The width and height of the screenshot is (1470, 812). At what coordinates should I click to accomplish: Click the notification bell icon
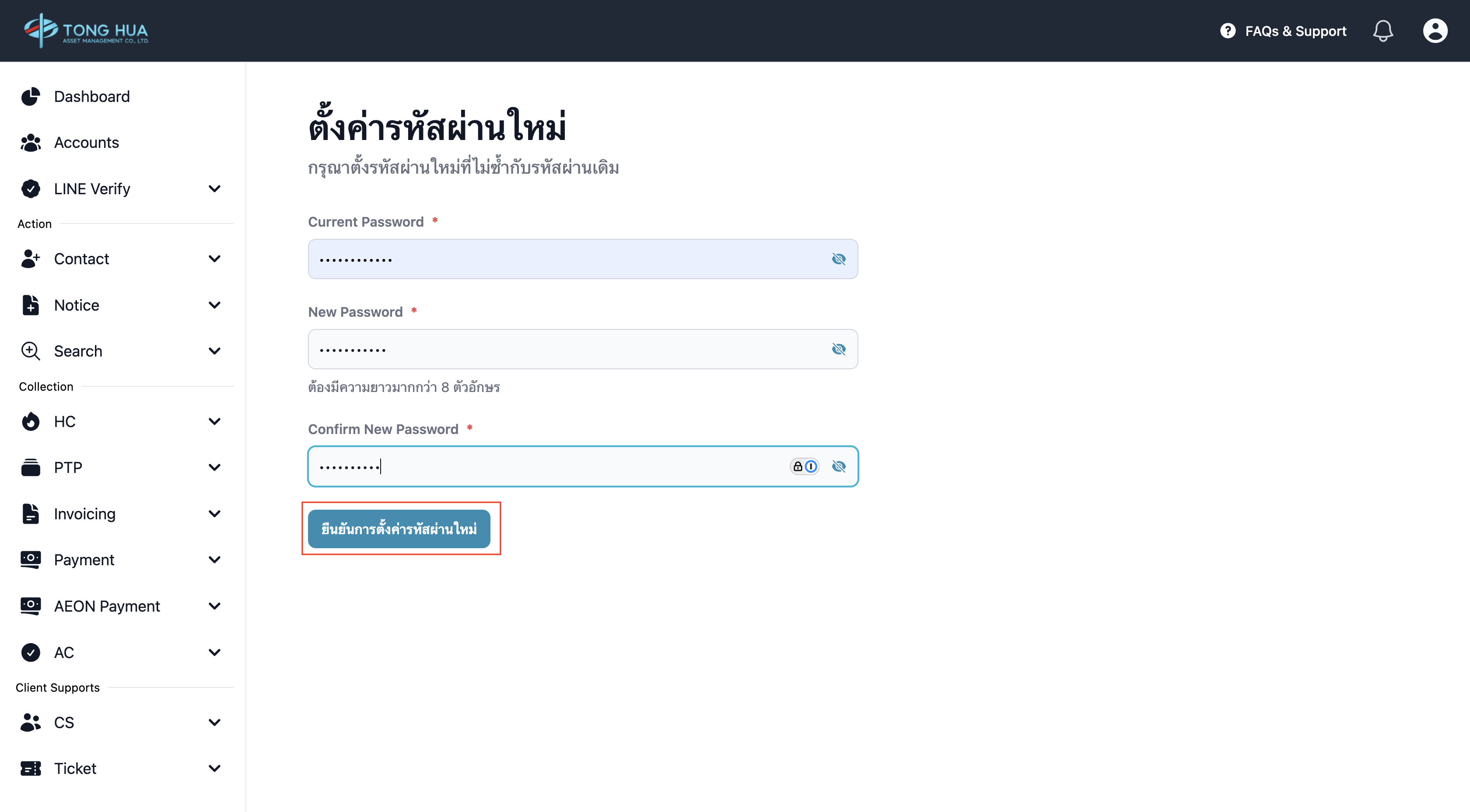(x=1382, y=31)
